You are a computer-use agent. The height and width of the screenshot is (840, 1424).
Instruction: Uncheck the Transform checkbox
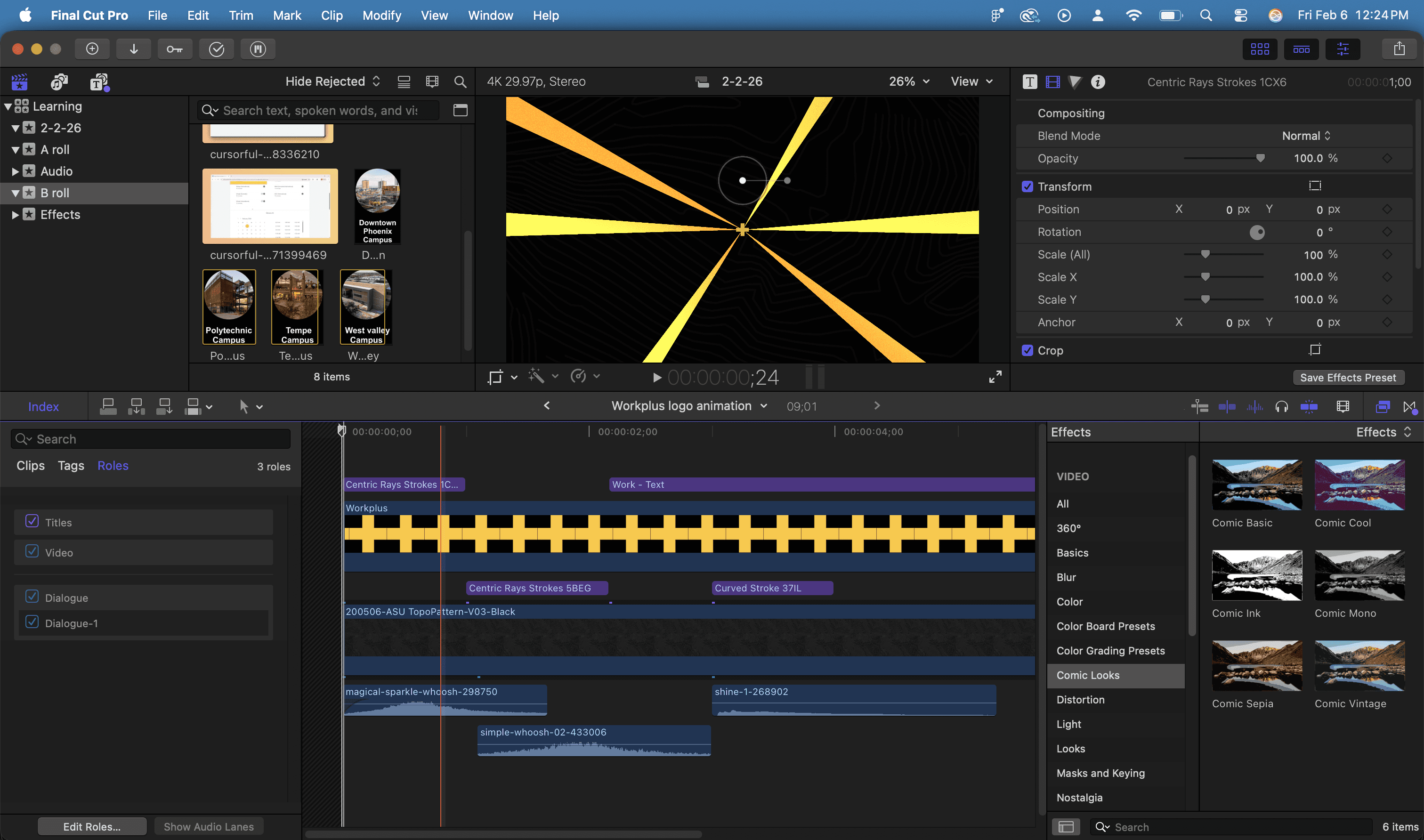[1027, 187]
